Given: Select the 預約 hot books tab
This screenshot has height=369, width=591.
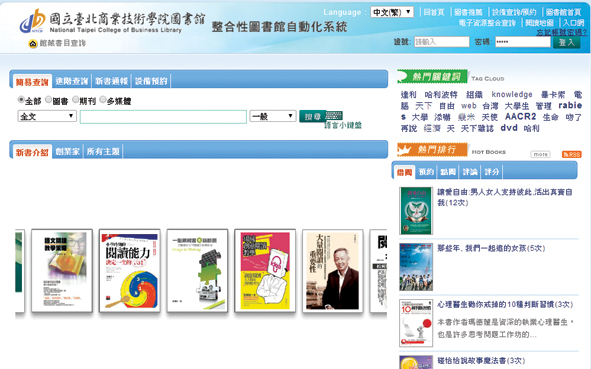Looking at the screenshot, I should (x=426, y=172).
